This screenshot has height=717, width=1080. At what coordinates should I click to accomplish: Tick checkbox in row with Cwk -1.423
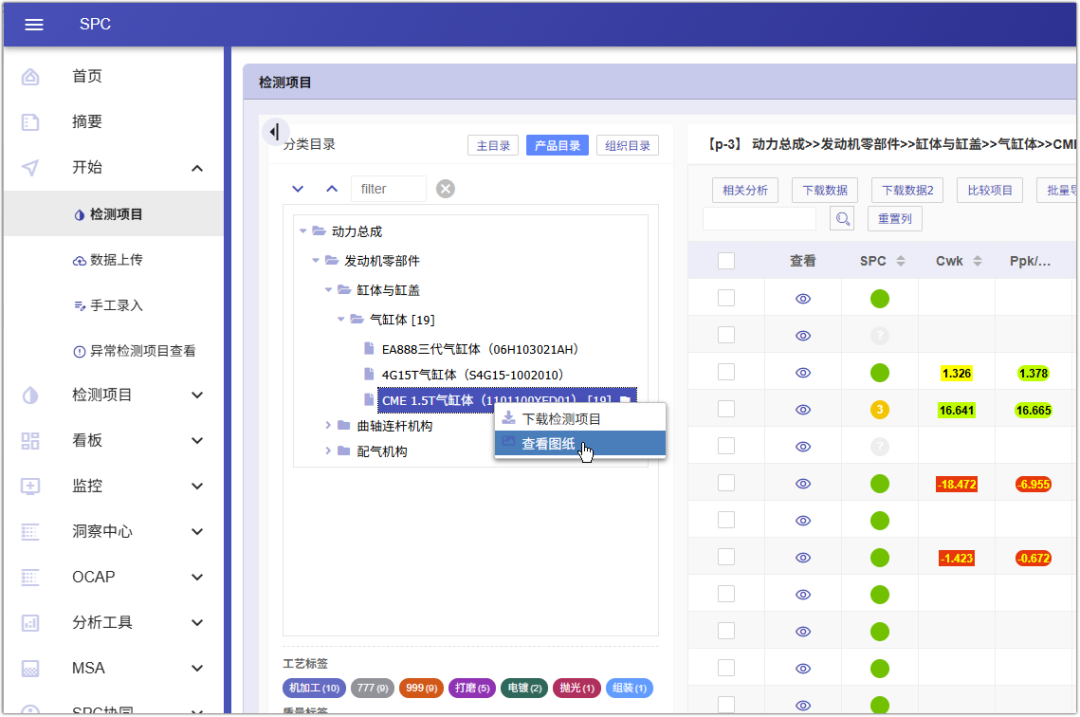(726, 557)
